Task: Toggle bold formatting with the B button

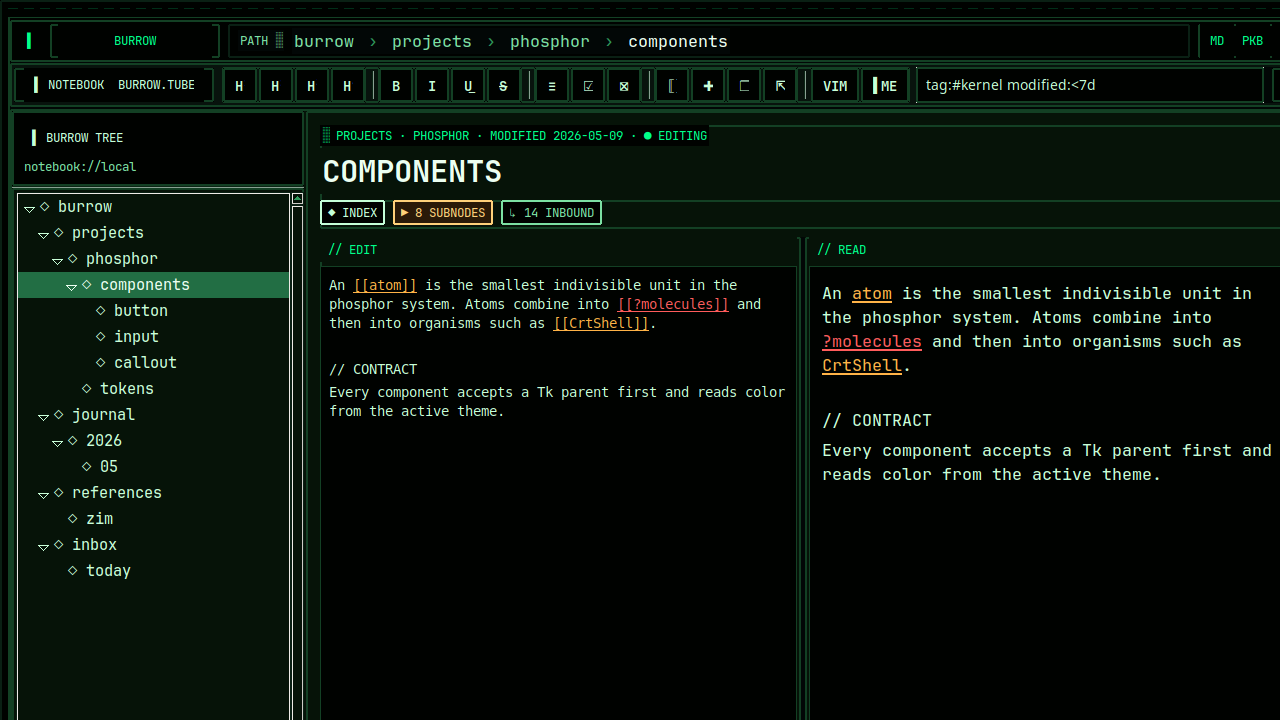Action: tap(396, 86)
